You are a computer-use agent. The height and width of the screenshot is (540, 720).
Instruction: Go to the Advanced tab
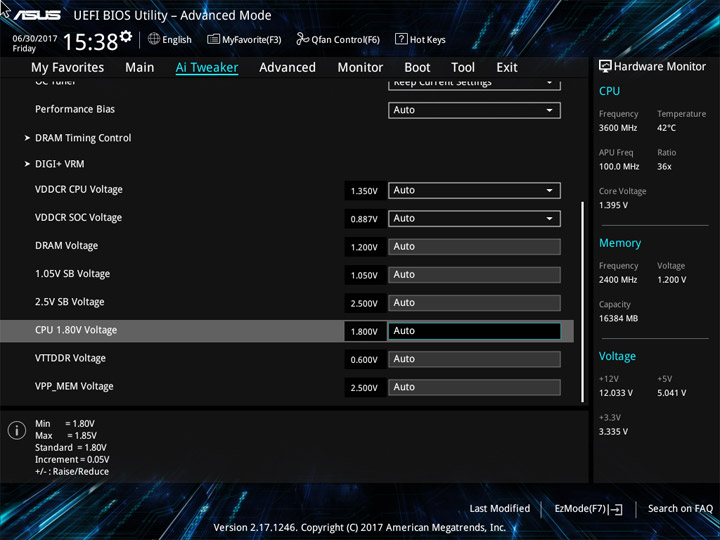(x=287, y=68)
